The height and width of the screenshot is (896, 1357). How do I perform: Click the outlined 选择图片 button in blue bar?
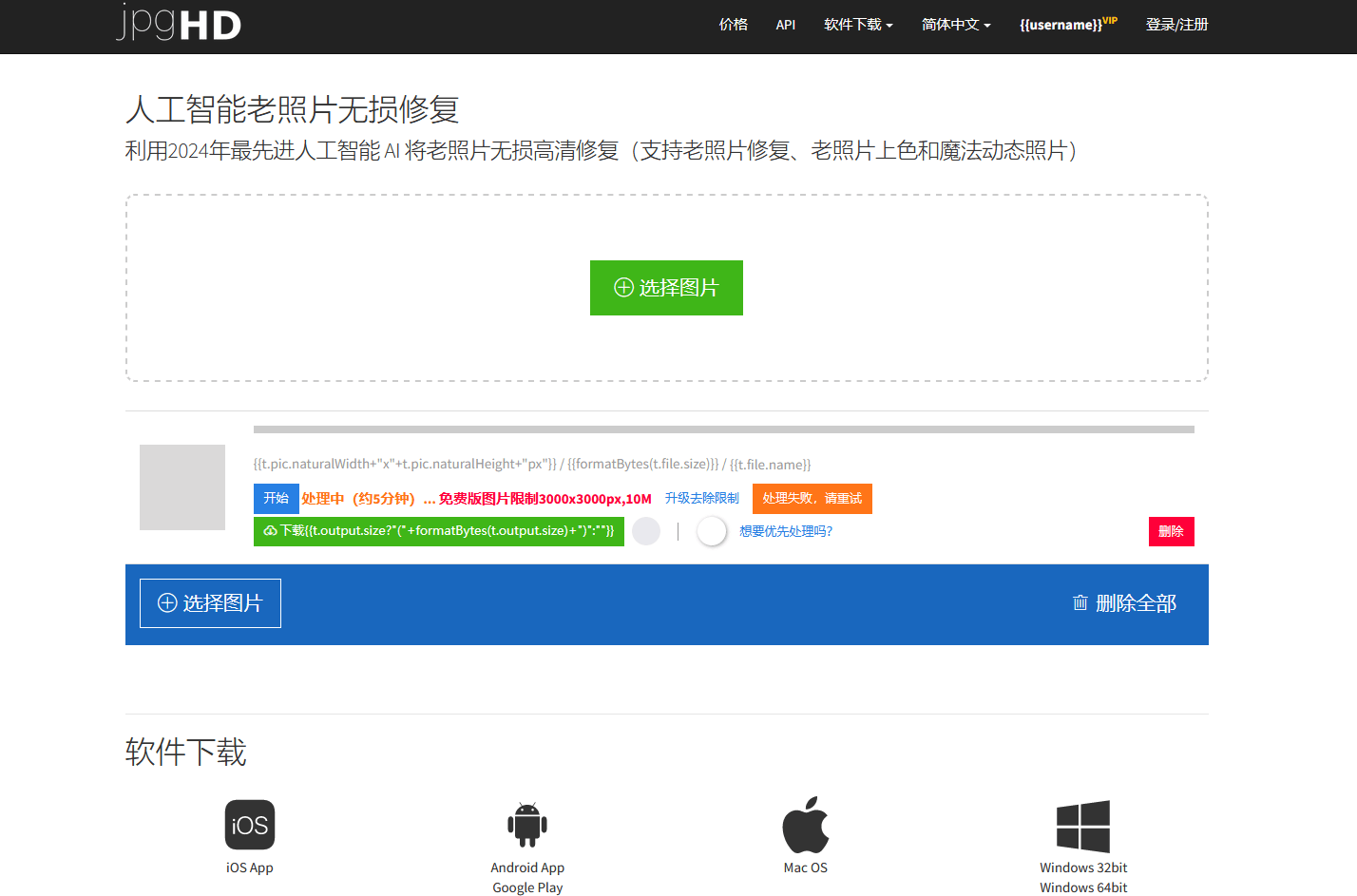pyautogui.click(x=210, y=603)
